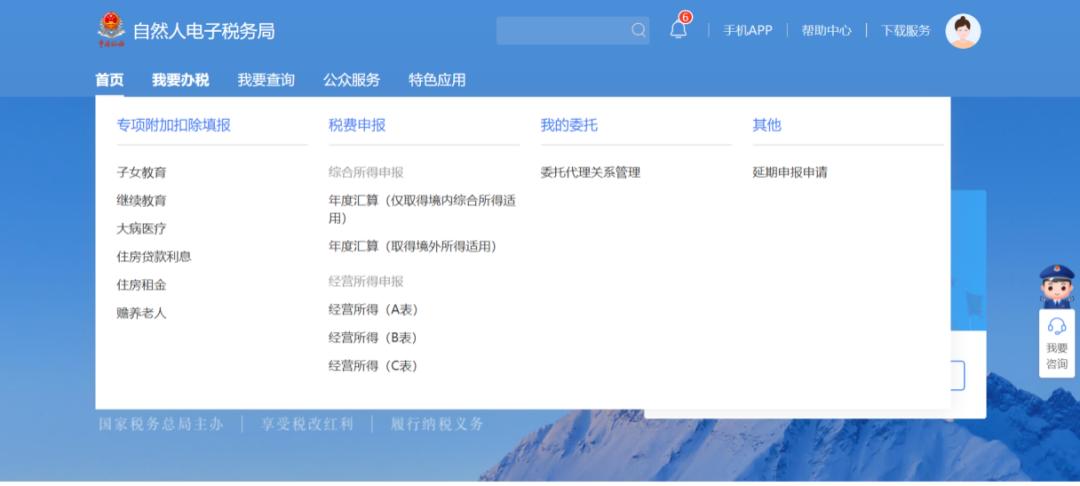Click the 专项附加扣除填报 heading
The height and width of the screenshot is (486, 1080).
pos(174,125)
